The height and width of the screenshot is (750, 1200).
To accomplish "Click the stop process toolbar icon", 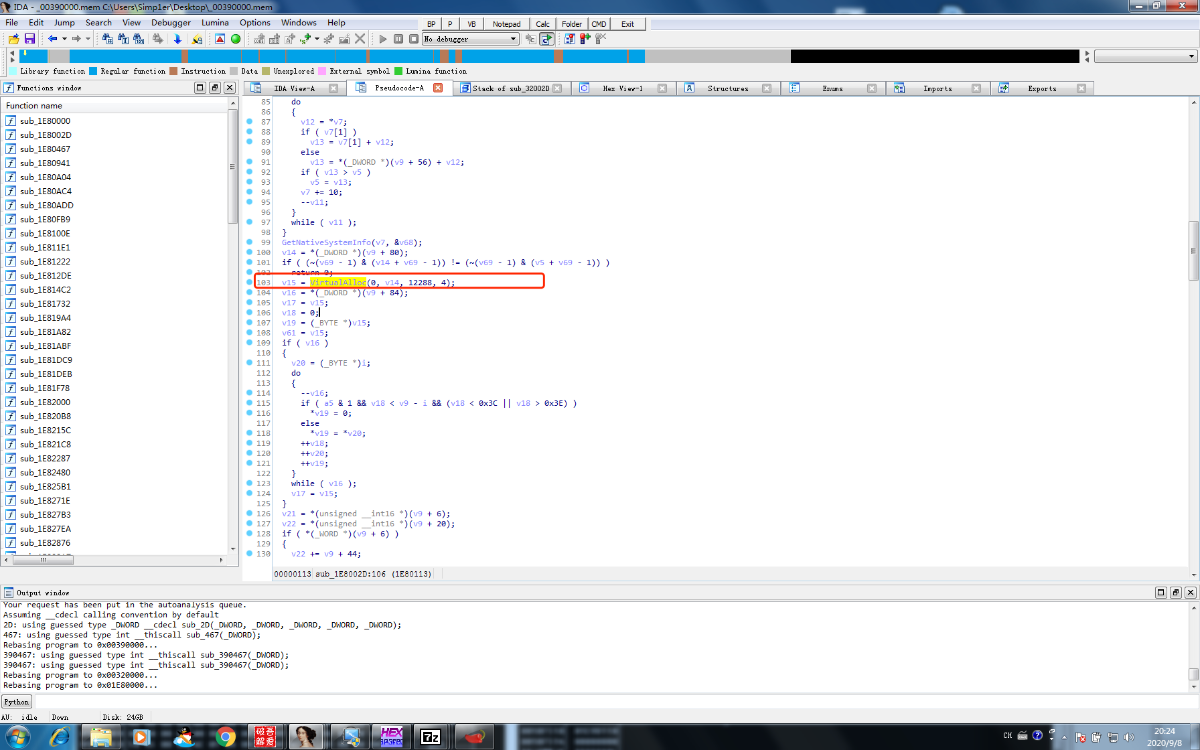I will click(x=414, y=39).
